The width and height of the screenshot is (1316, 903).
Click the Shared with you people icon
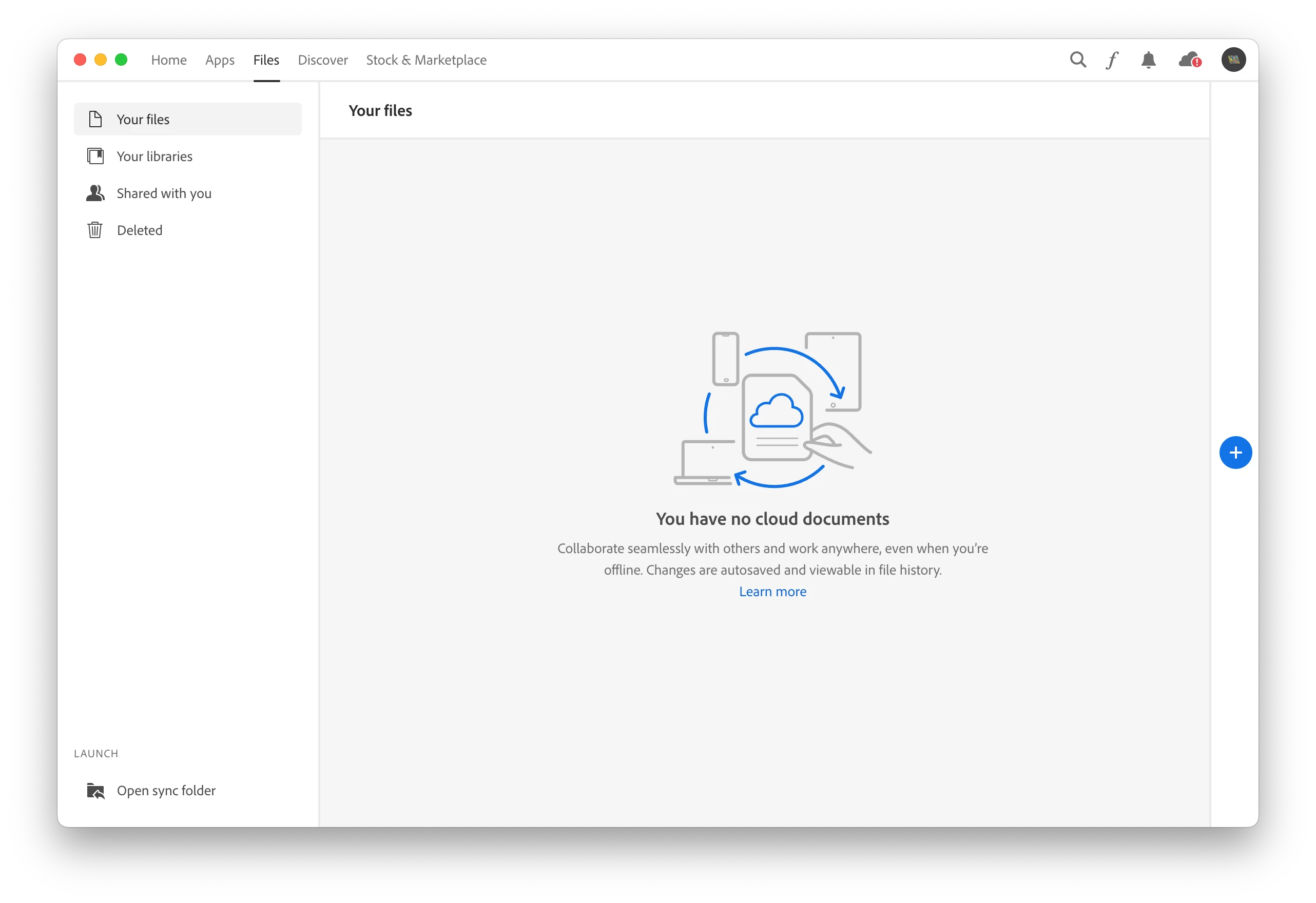pos(95,193)
